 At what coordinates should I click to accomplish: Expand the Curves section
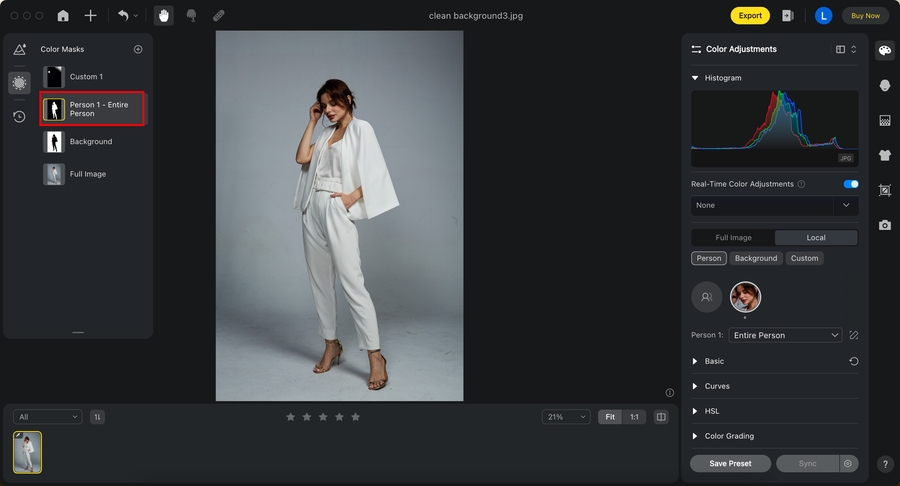coord(717,386)
